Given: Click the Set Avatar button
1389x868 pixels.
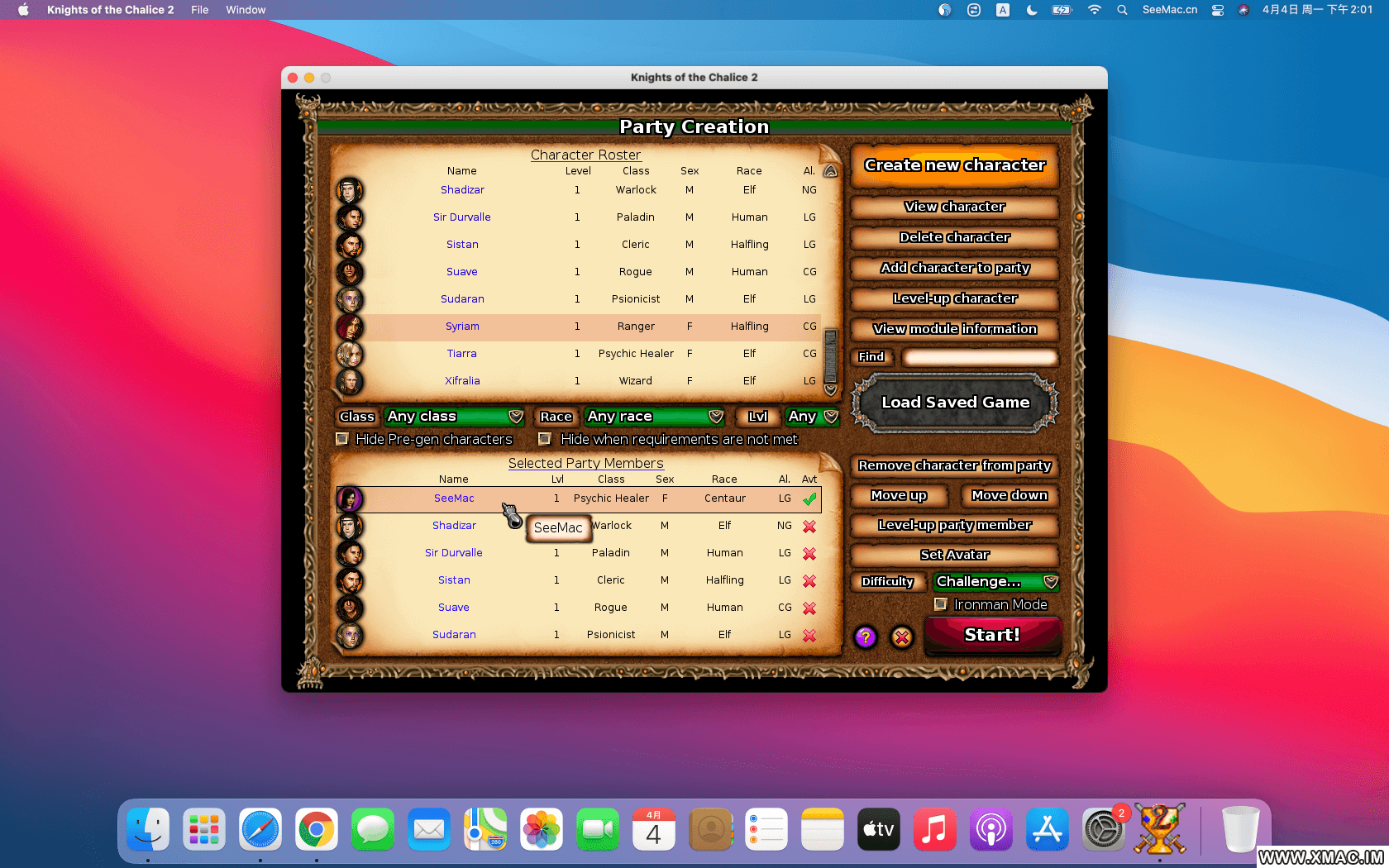Looking at the screenshot, I should pyautogui.click(x=955, y=555).
